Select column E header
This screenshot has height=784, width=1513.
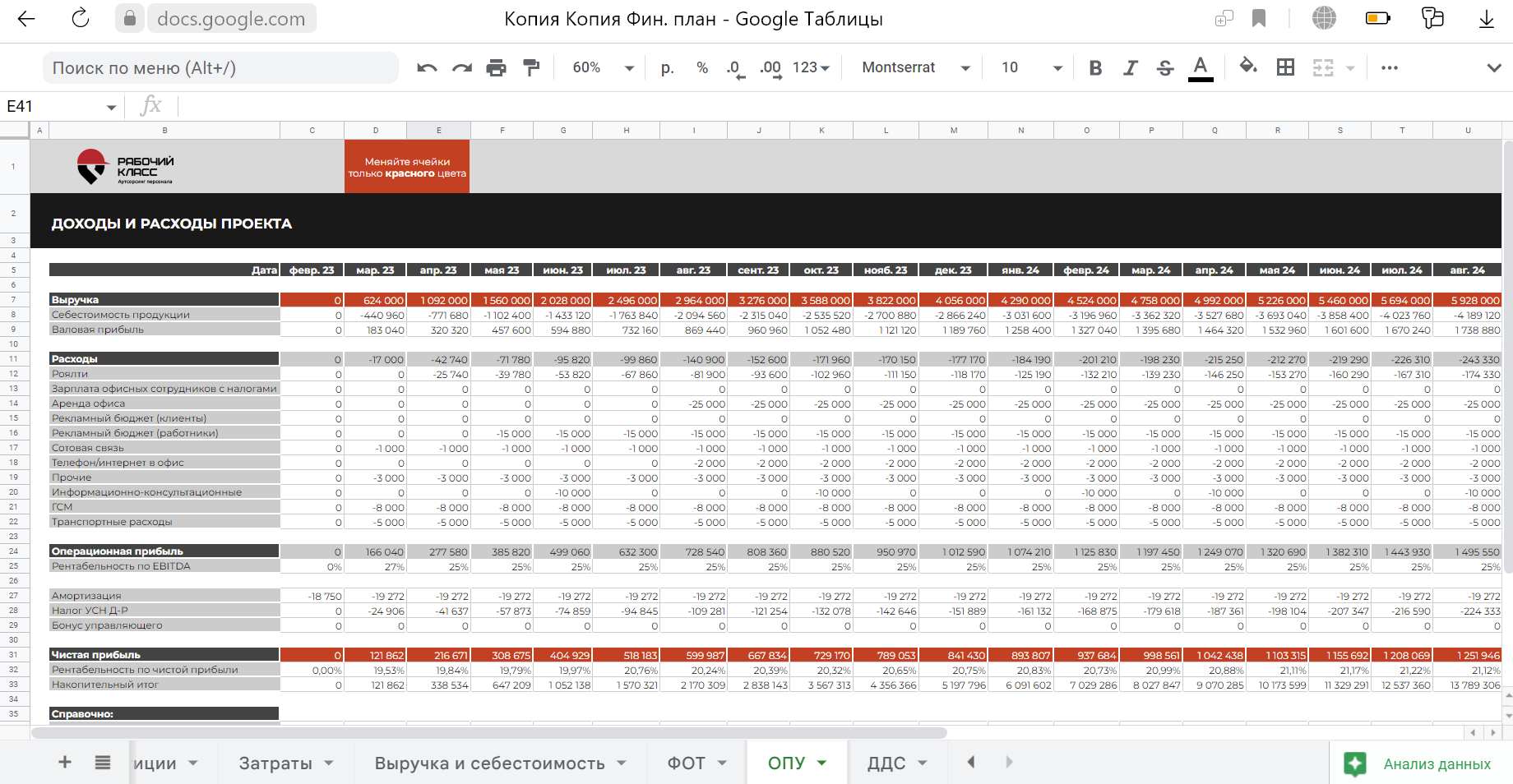click(438, 131)
